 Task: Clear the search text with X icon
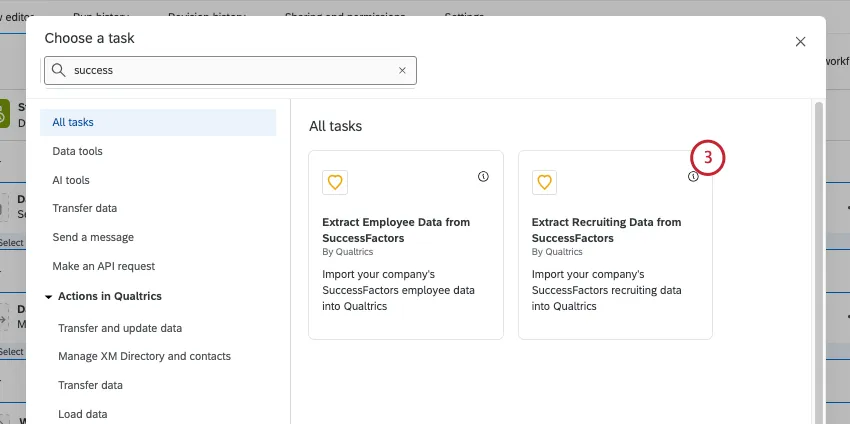click(402, 71)
